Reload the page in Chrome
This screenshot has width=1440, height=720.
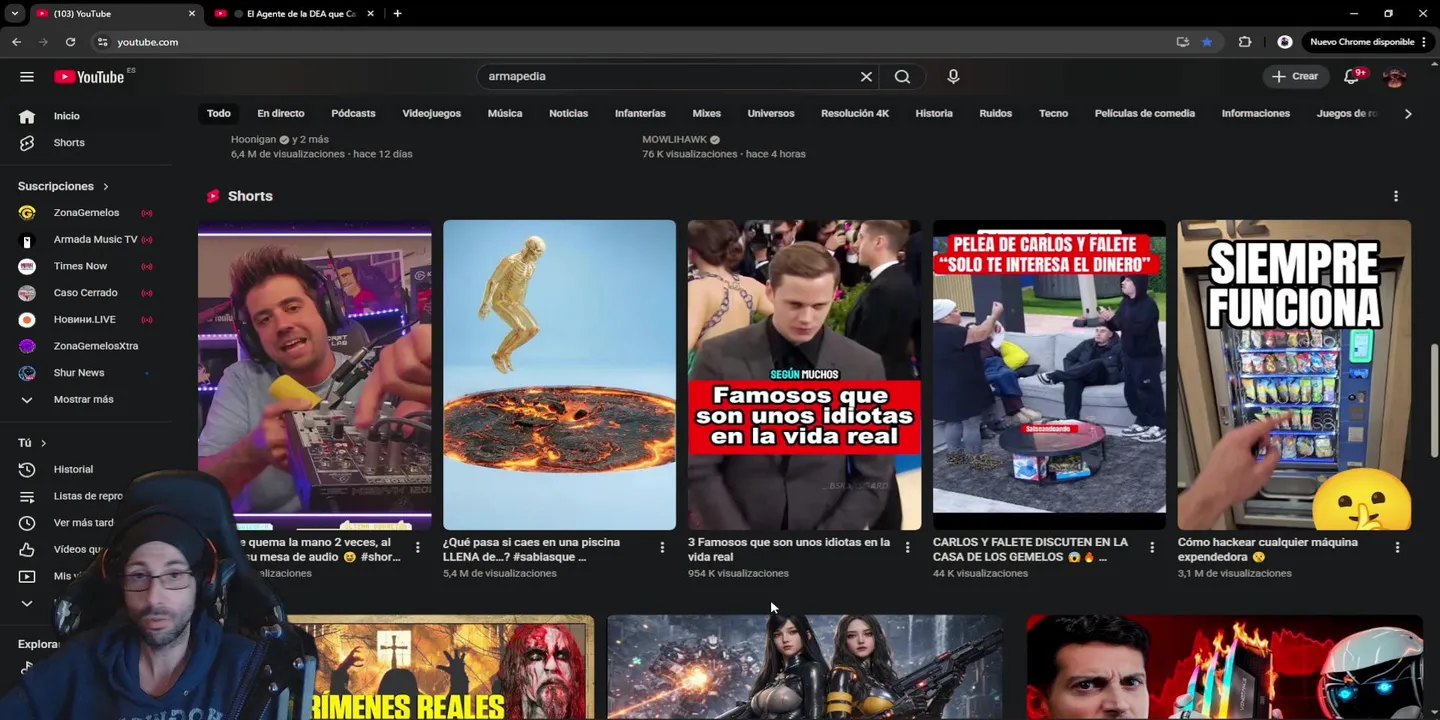point(70,42)
